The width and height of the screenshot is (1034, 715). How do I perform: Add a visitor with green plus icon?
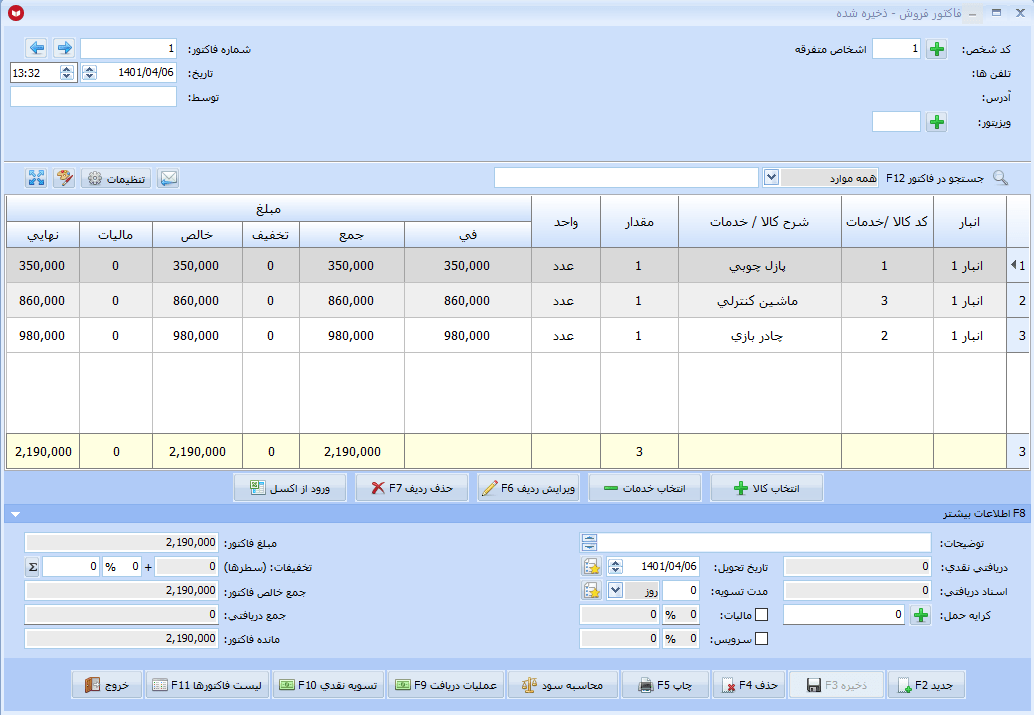click(x=936, y=122)
